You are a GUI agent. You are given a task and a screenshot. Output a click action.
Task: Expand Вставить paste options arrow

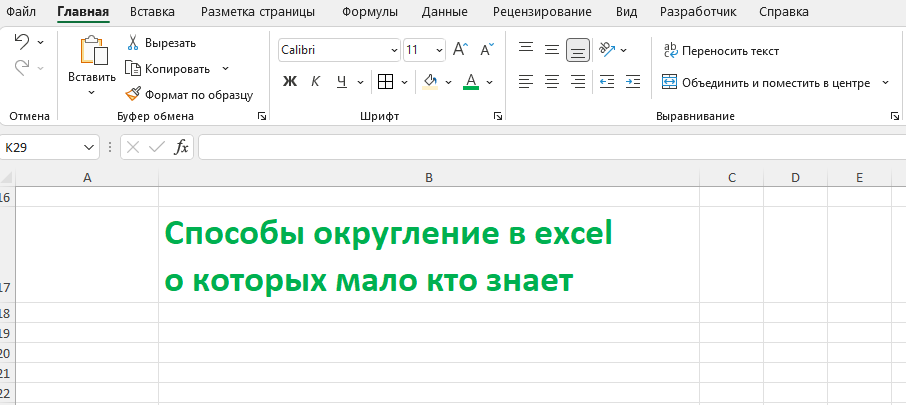coord(91,92)
